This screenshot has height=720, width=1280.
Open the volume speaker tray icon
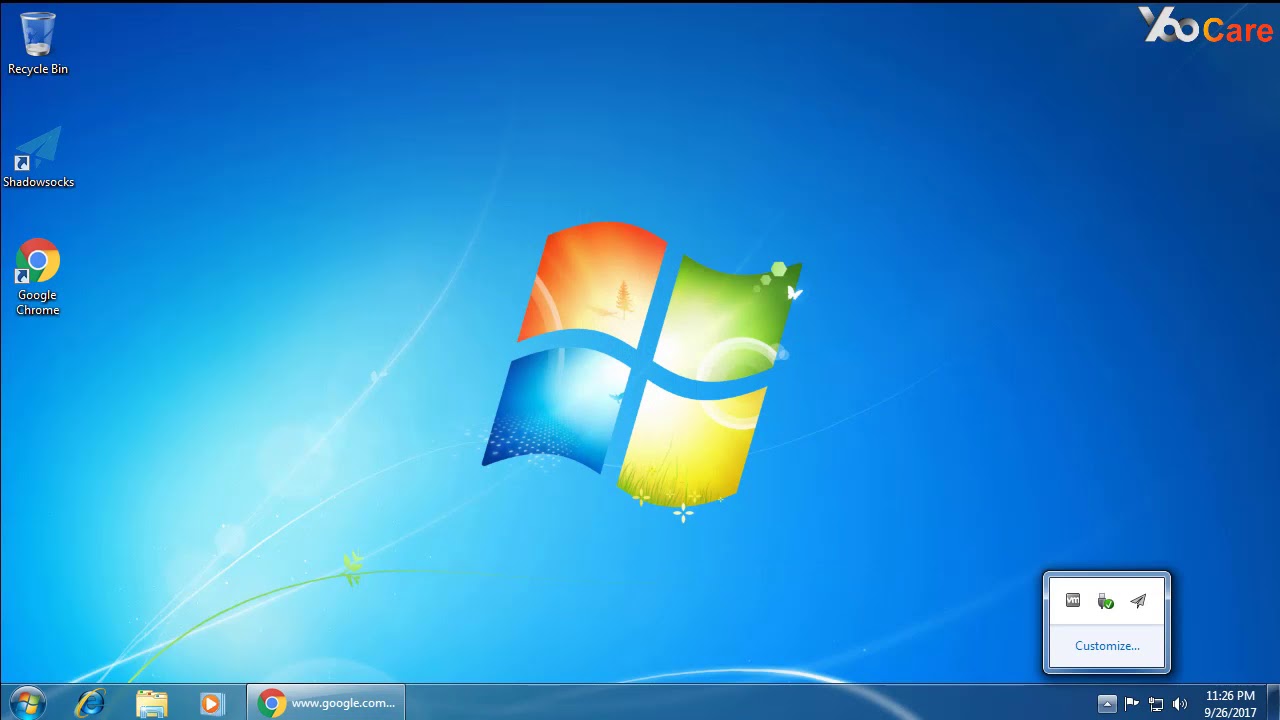pyautogui.click(x=1180, y=704)
